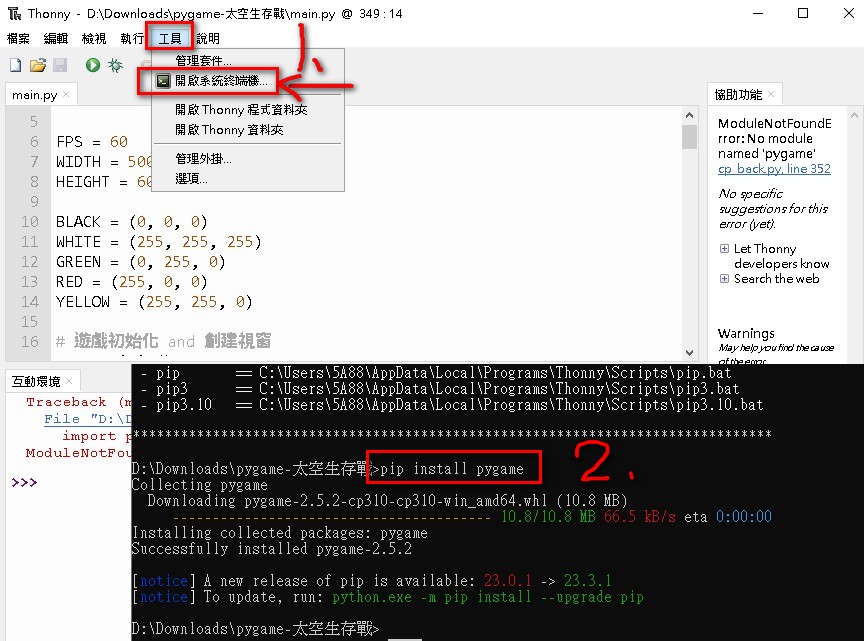
Task: Click pip3.10 path line in terminal
Action: coord(452,405)
